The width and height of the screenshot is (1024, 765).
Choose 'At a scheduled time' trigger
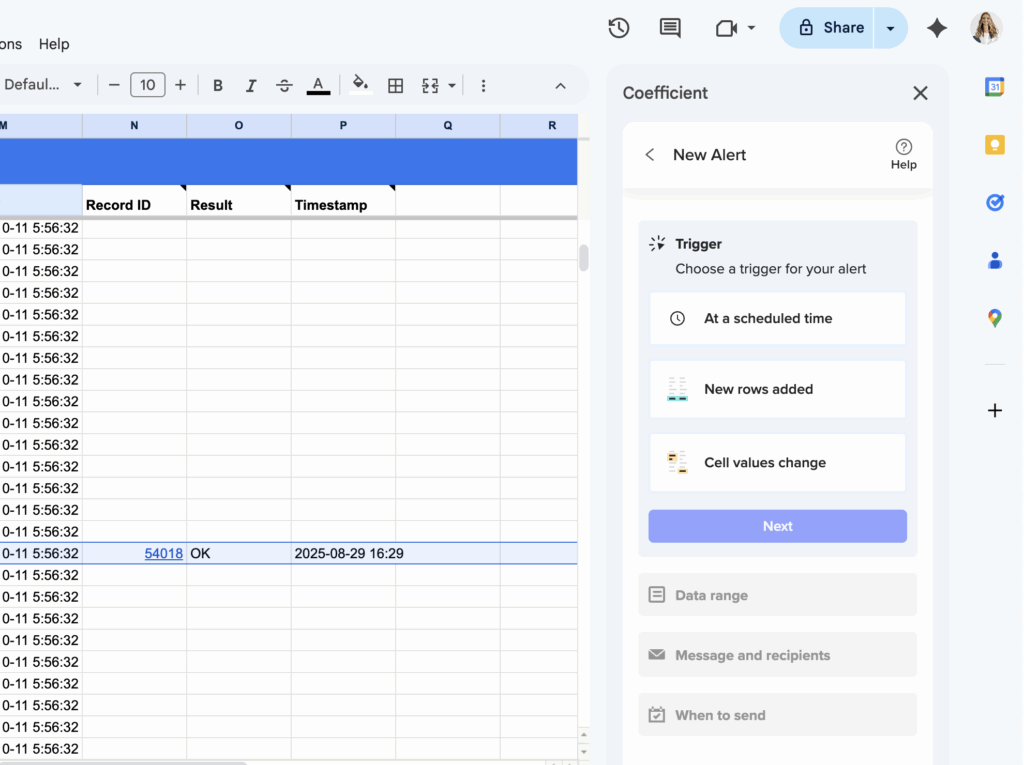click(x=777, y=318)
